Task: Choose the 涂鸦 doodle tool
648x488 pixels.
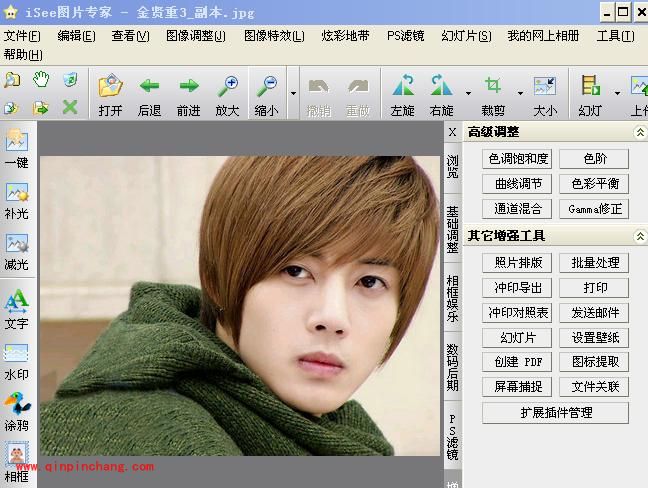Action: point(16,407)
